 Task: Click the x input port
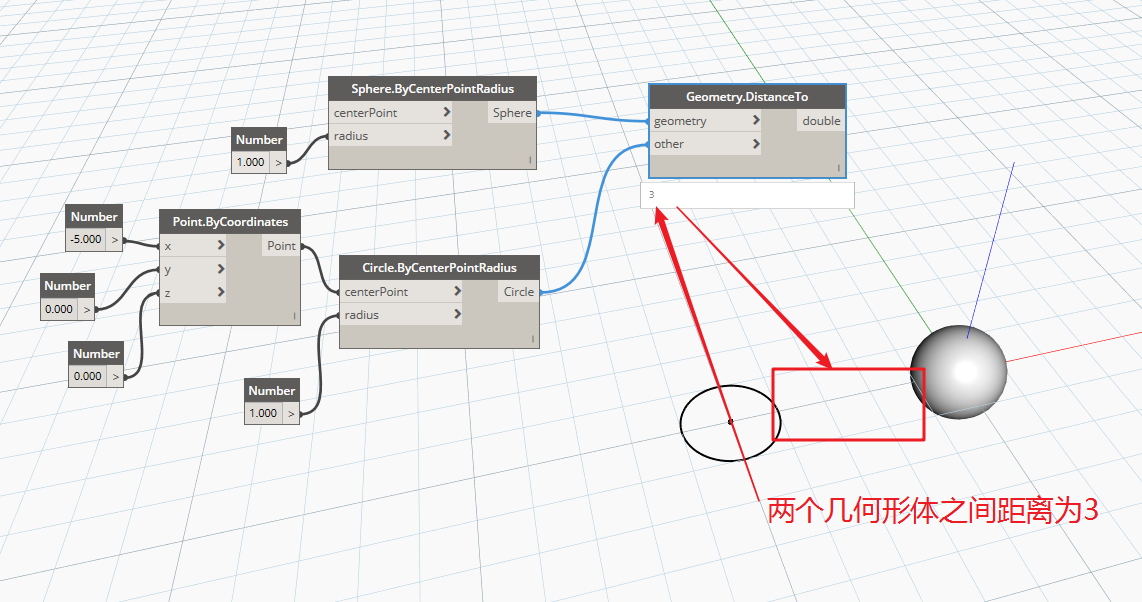coord(193,246)
